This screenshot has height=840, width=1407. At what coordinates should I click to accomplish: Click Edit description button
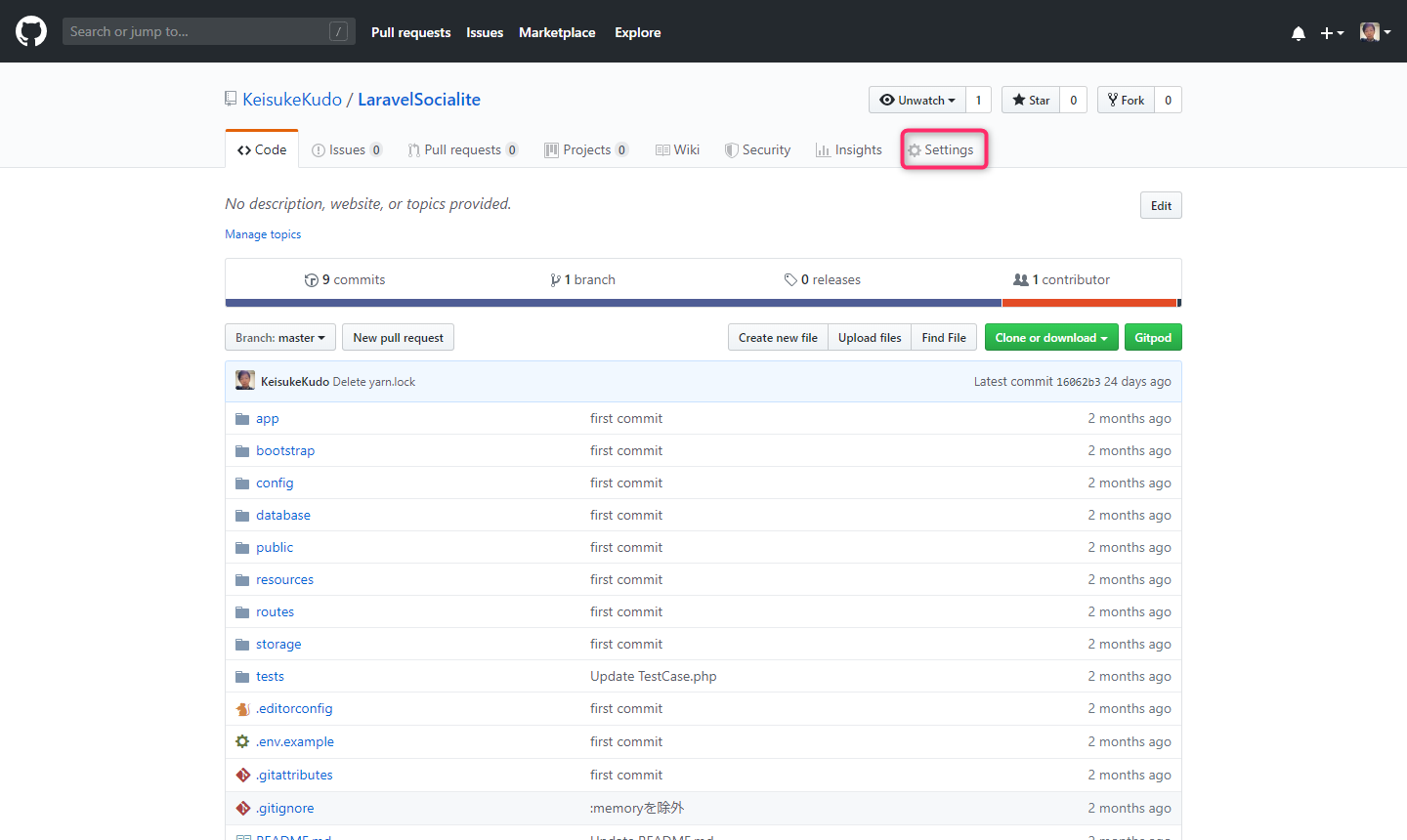1161,205
